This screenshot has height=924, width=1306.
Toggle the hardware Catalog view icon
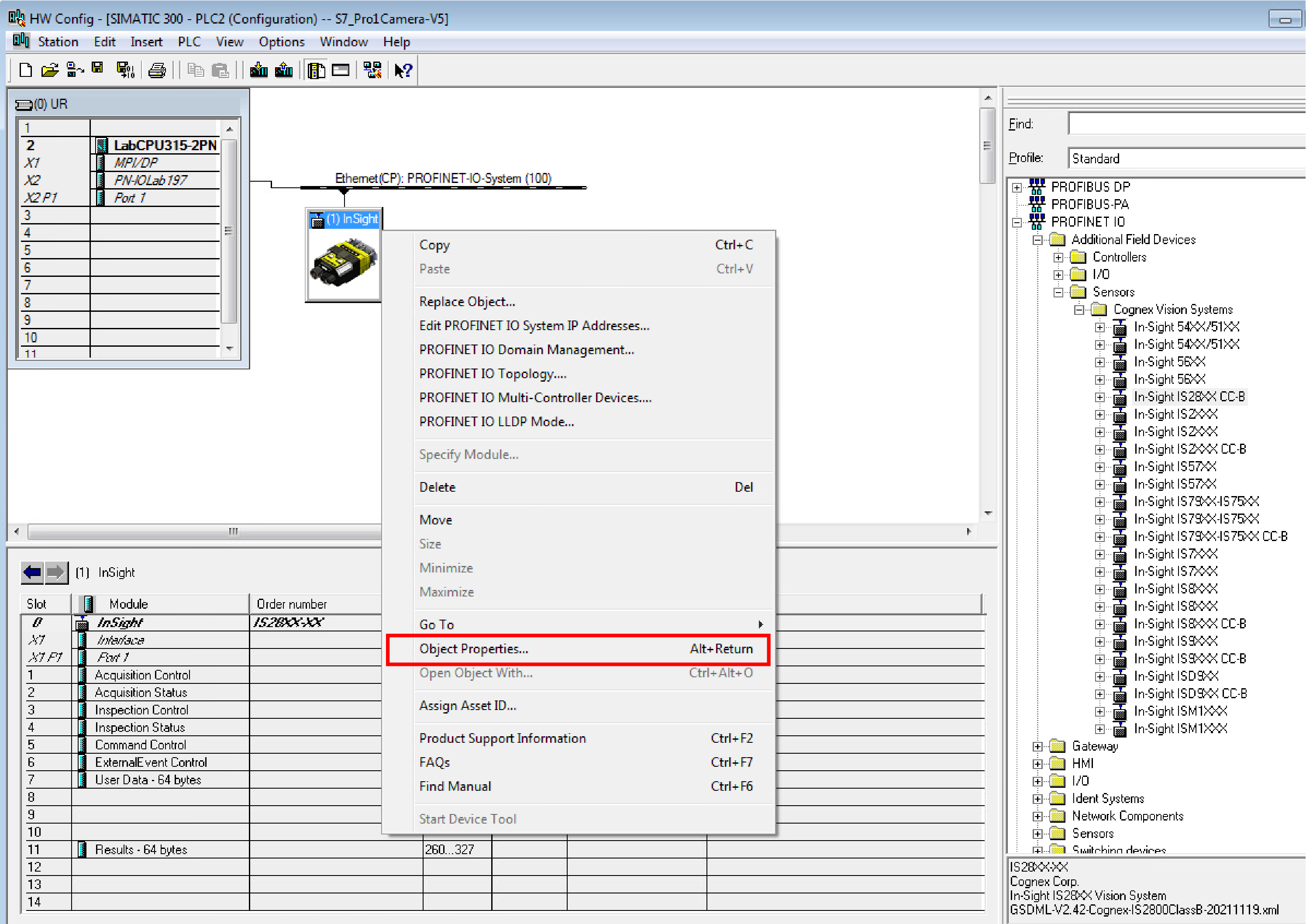pos(316,70)
